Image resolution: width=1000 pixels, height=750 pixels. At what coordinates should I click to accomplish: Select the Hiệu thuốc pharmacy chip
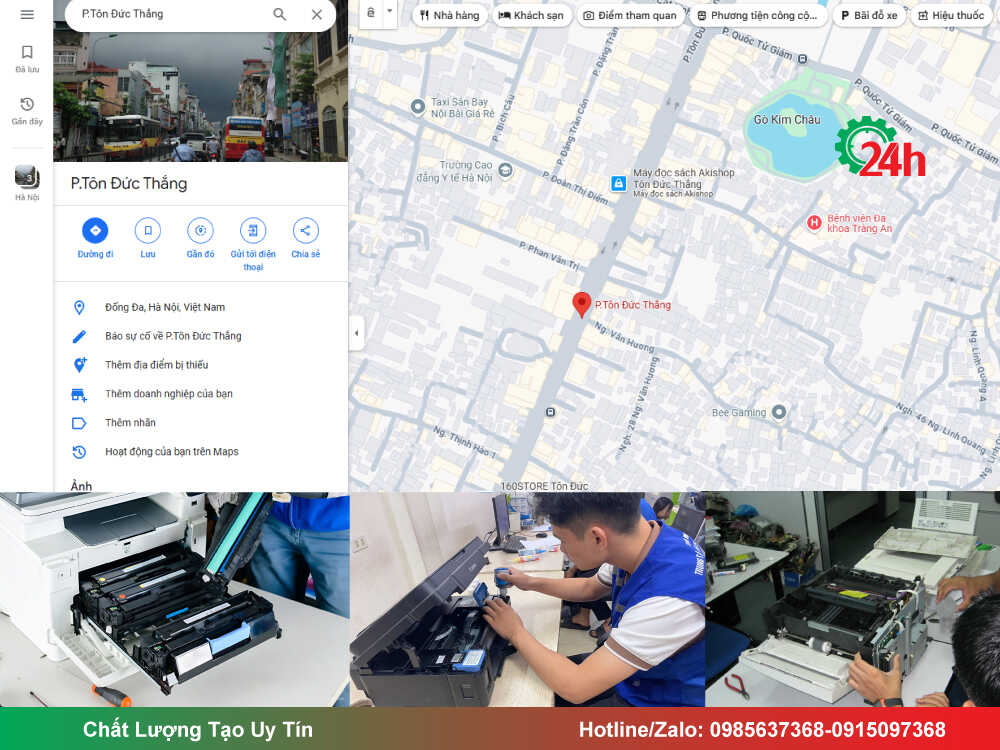pos(951,15)
